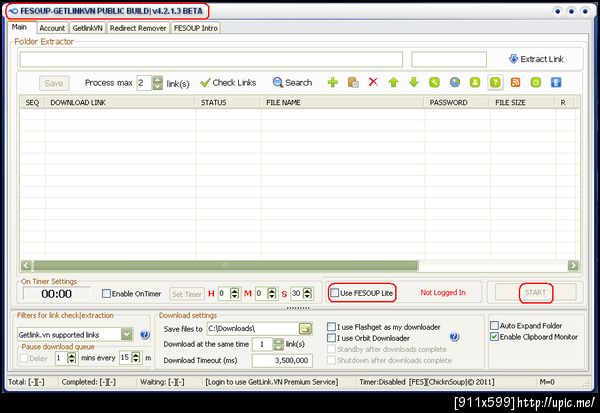Click the DOWNLOAD LINK column header
Image resolution: width=600 pixels, height=413 pixels.
pyautogui.click(x=120, y=103)
